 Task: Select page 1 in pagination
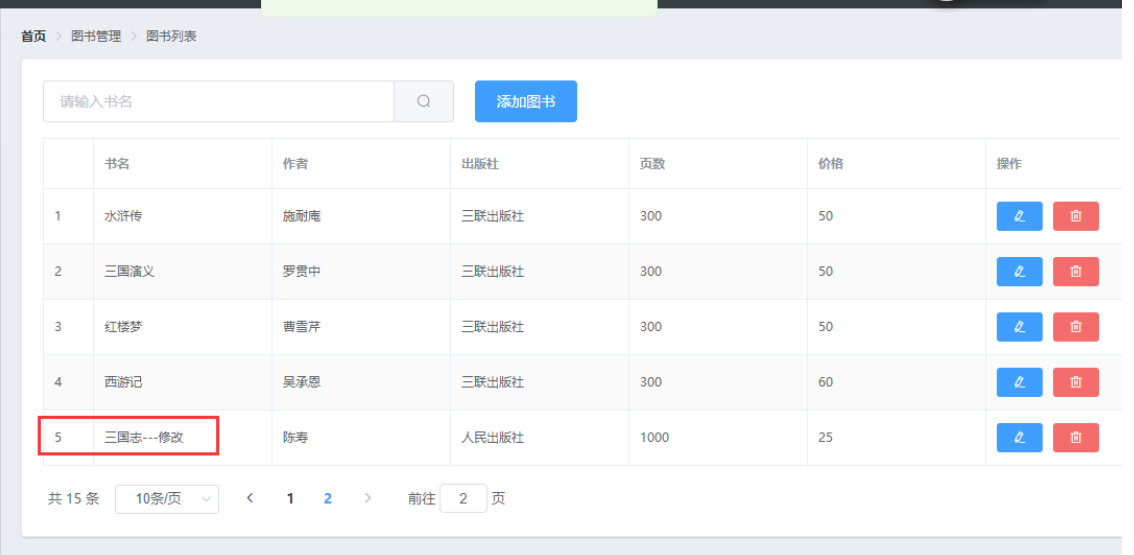tap(290, 499)
